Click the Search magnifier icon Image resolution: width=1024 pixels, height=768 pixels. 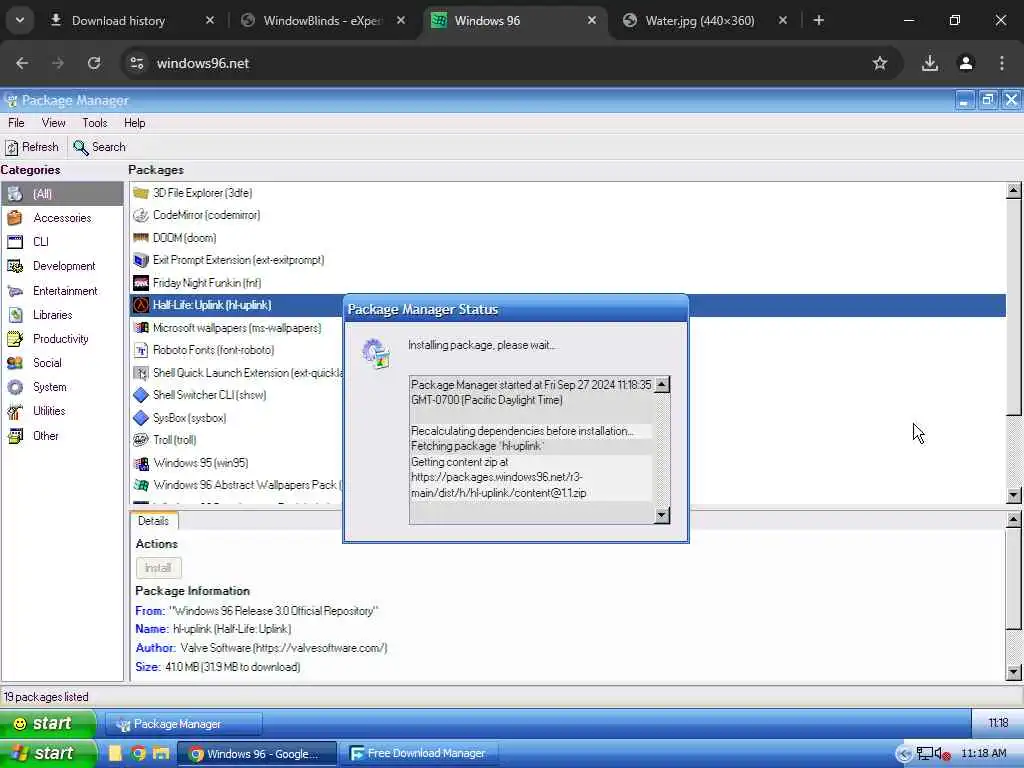pos(80,148)
